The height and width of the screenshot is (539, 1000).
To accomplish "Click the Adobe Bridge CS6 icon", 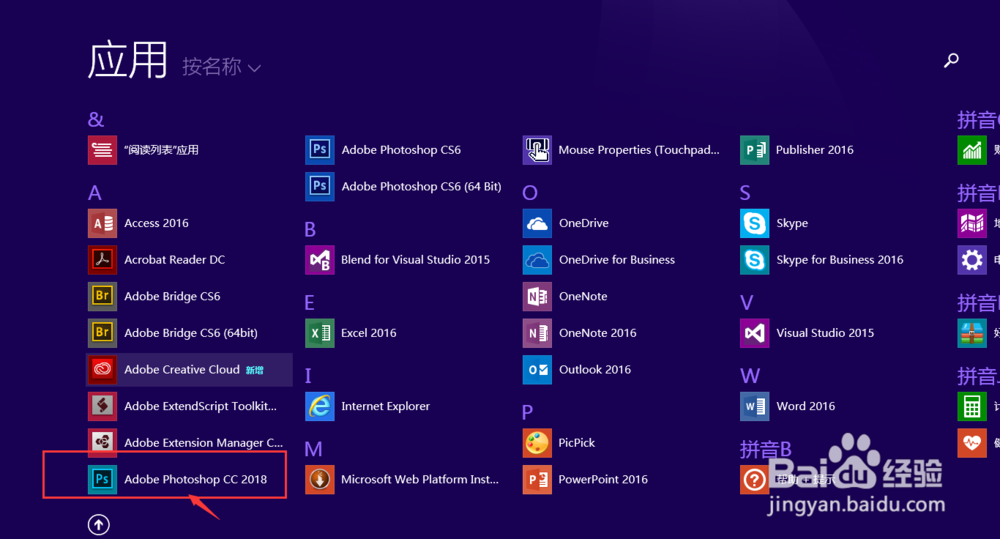I will [102, 296].
